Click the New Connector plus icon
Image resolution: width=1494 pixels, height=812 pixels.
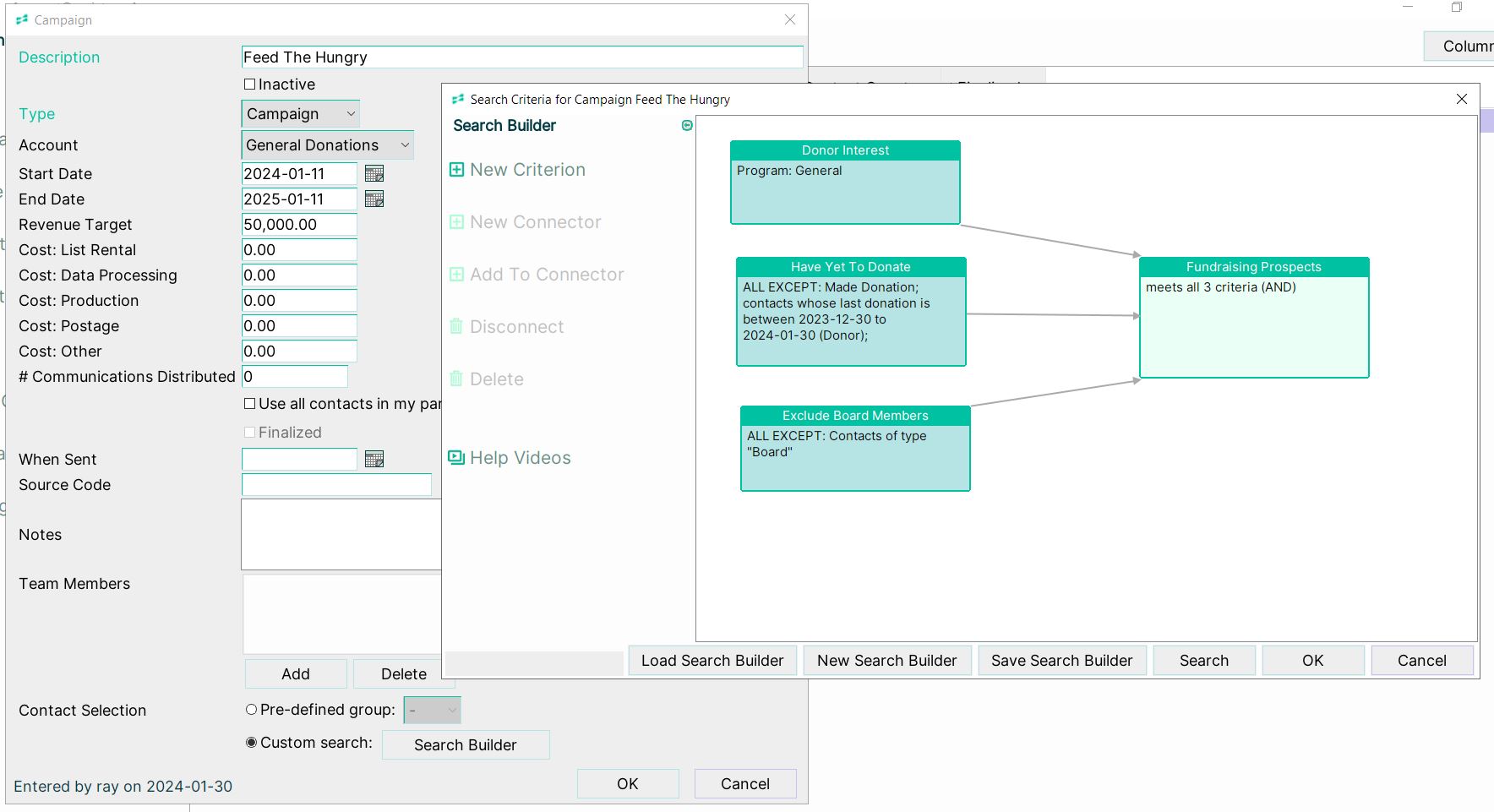[x=456, y=222]
